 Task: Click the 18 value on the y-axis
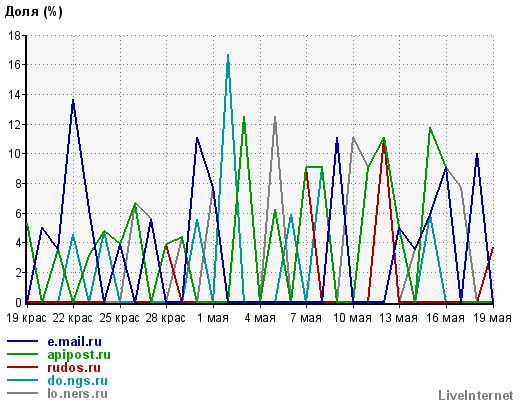coord(14,35)
